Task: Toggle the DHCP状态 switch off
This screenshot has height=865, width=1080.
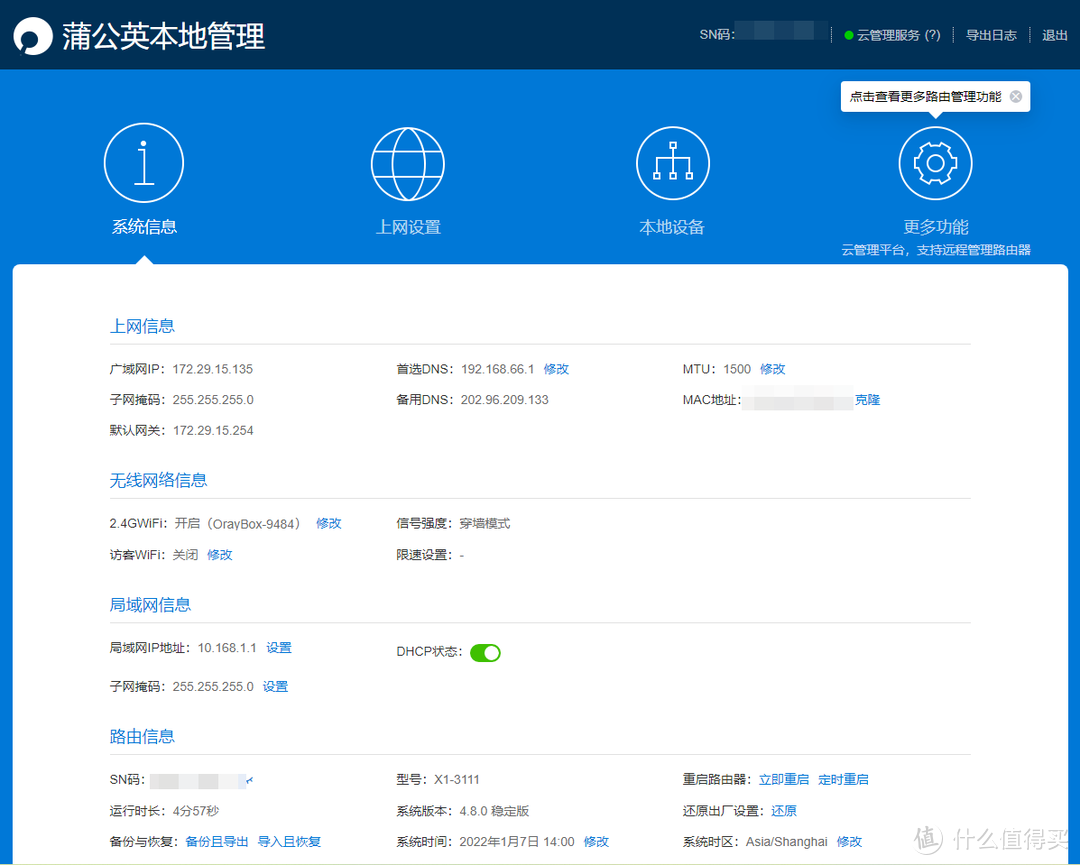Action: (x=485, y=652)
